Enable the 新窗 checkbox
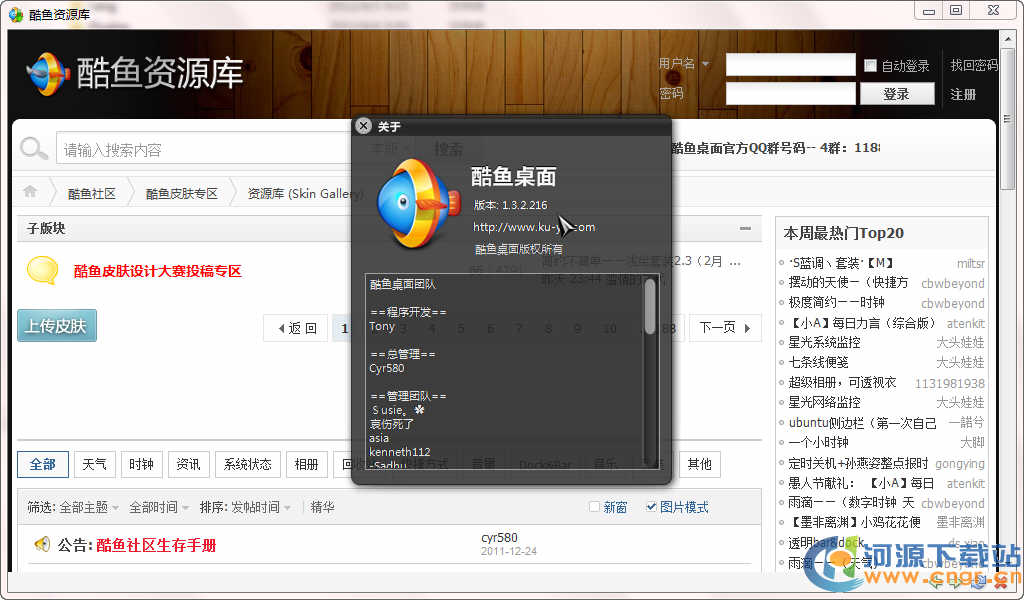The height and width of the screenshot is (600, 1024). [x=595, y=507]
